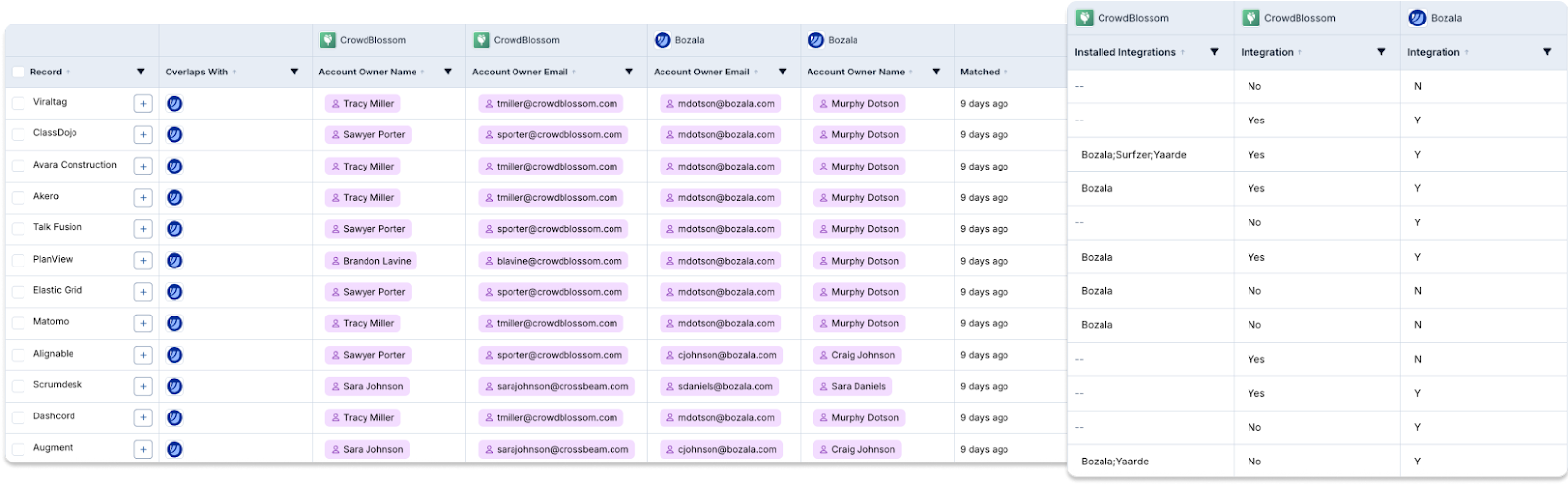Click Bozala overlap icon in Viraltag row
Screen dimensions: 1568x486
tap(174, 103)
